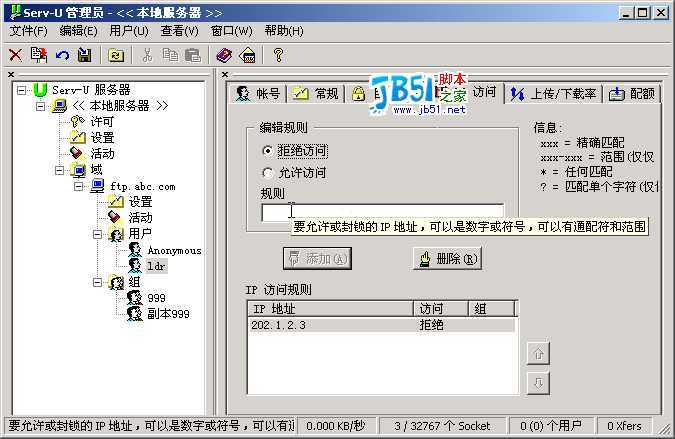
Task: Select 设置 under ftp.abc.com
Action: click(140, 202)
